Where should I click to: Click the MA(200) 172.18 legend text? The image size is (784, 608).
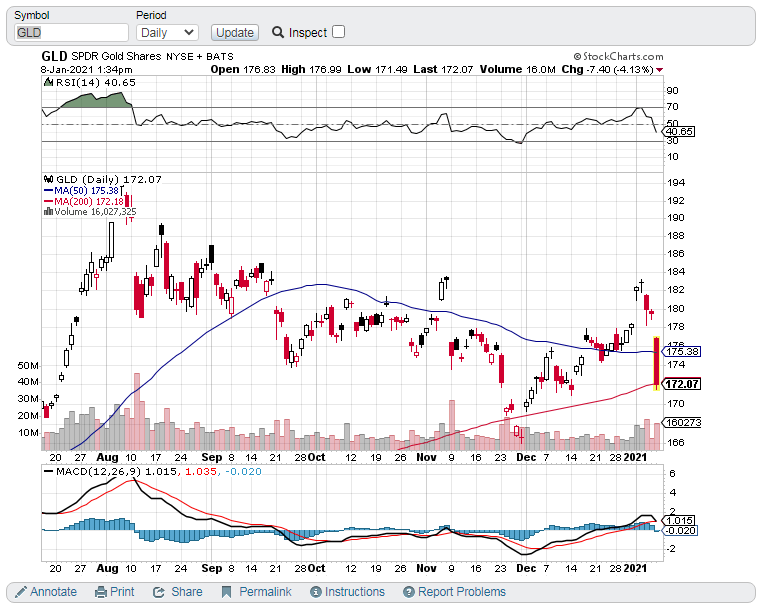[88, 202]
